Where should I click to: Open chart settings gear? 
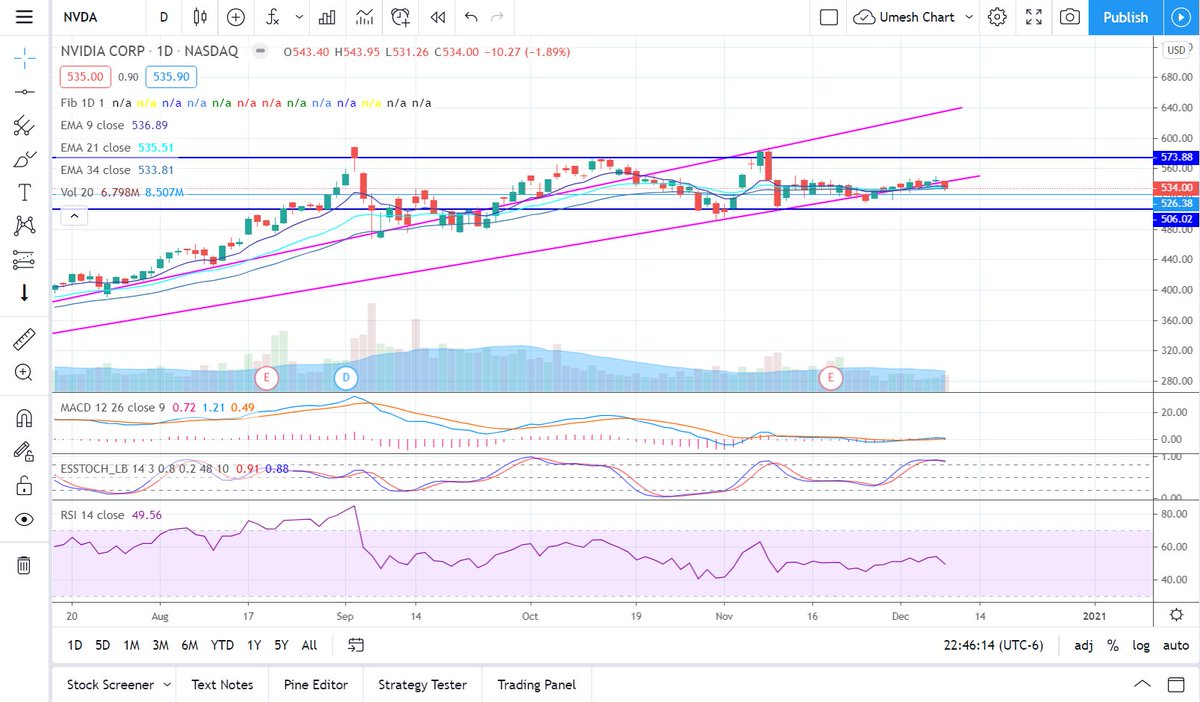pos(997,17)
